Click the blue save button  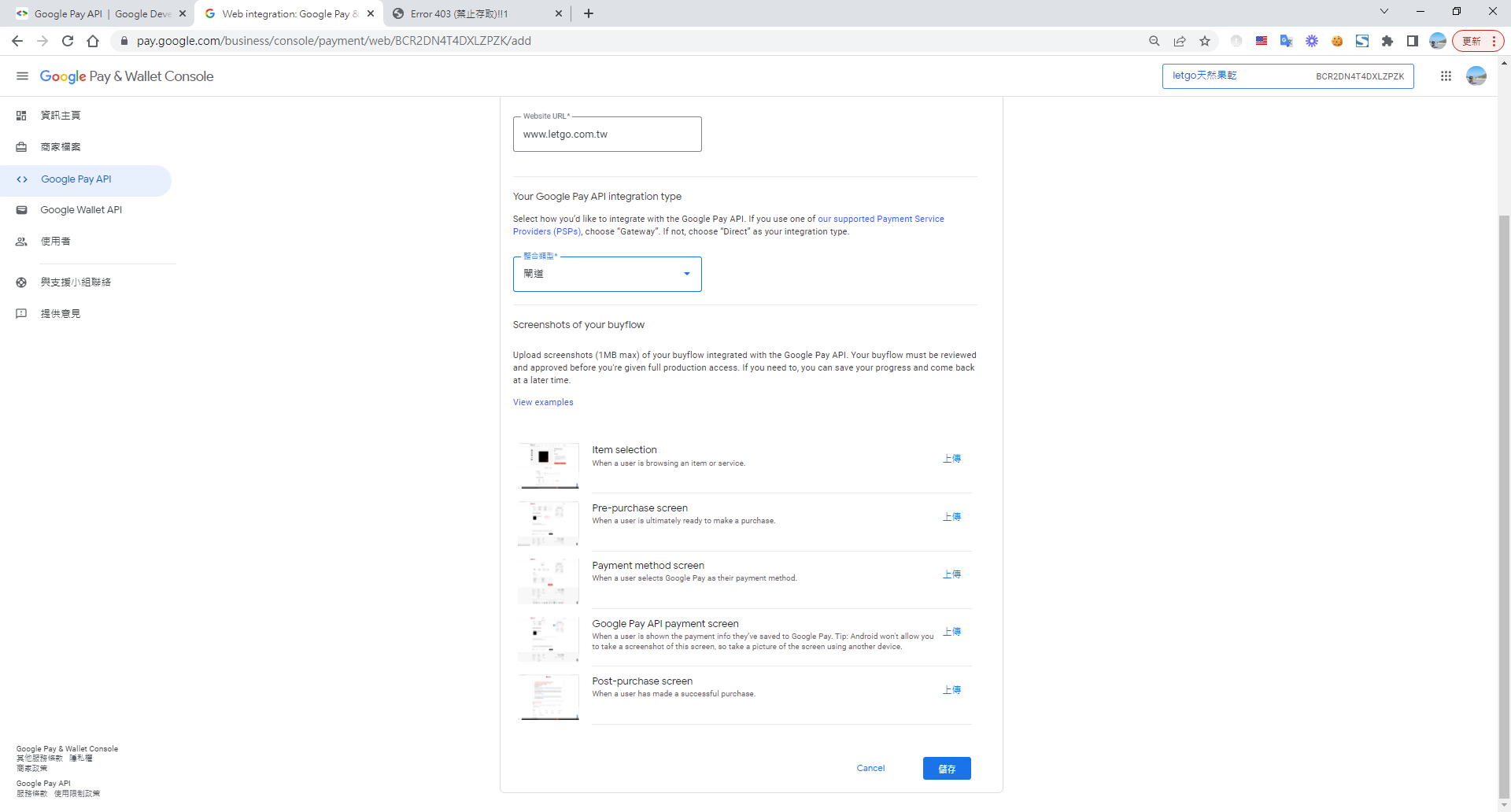click(946, 769)
